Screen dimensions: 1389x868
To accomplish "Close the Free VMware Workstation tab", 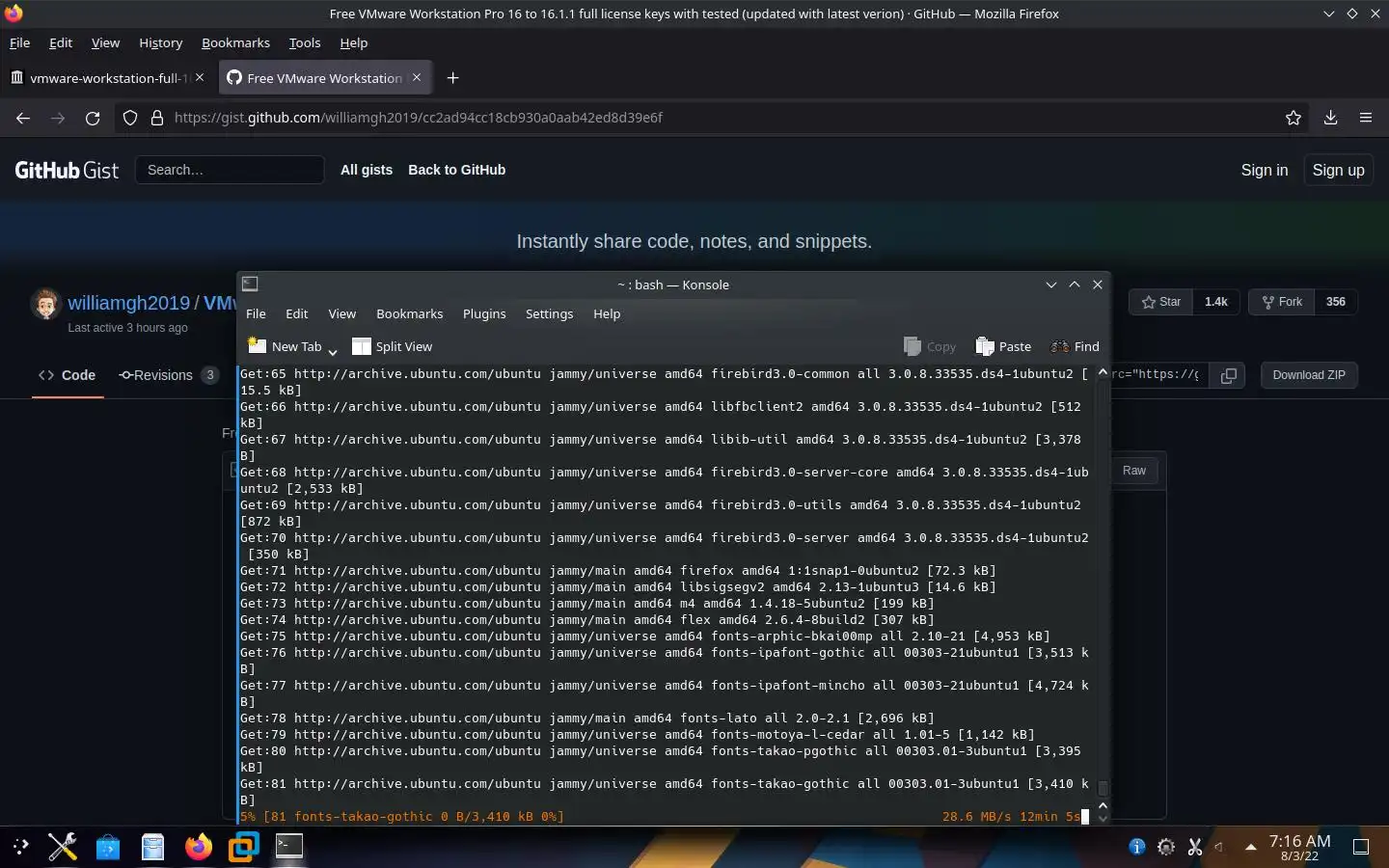I will point(417,77).
